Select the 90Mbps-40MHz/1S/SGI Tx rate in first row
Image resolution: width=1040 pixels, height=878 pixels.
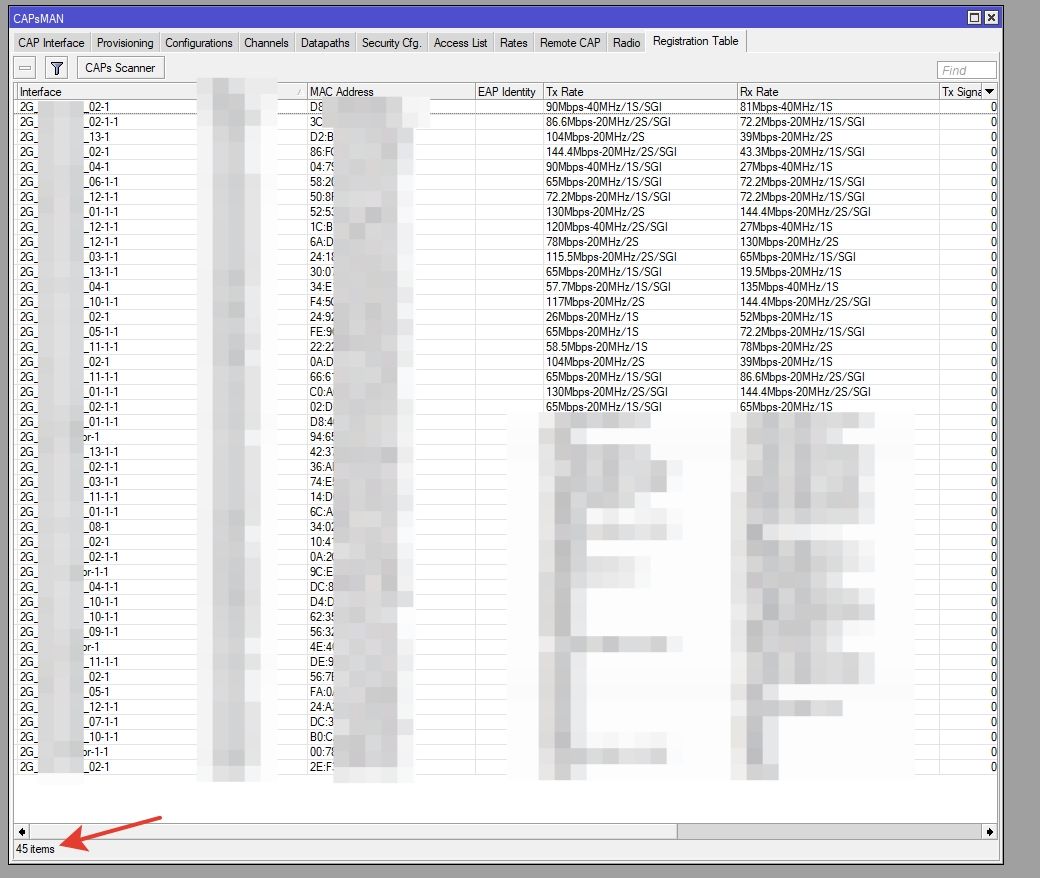click(604, 107)
